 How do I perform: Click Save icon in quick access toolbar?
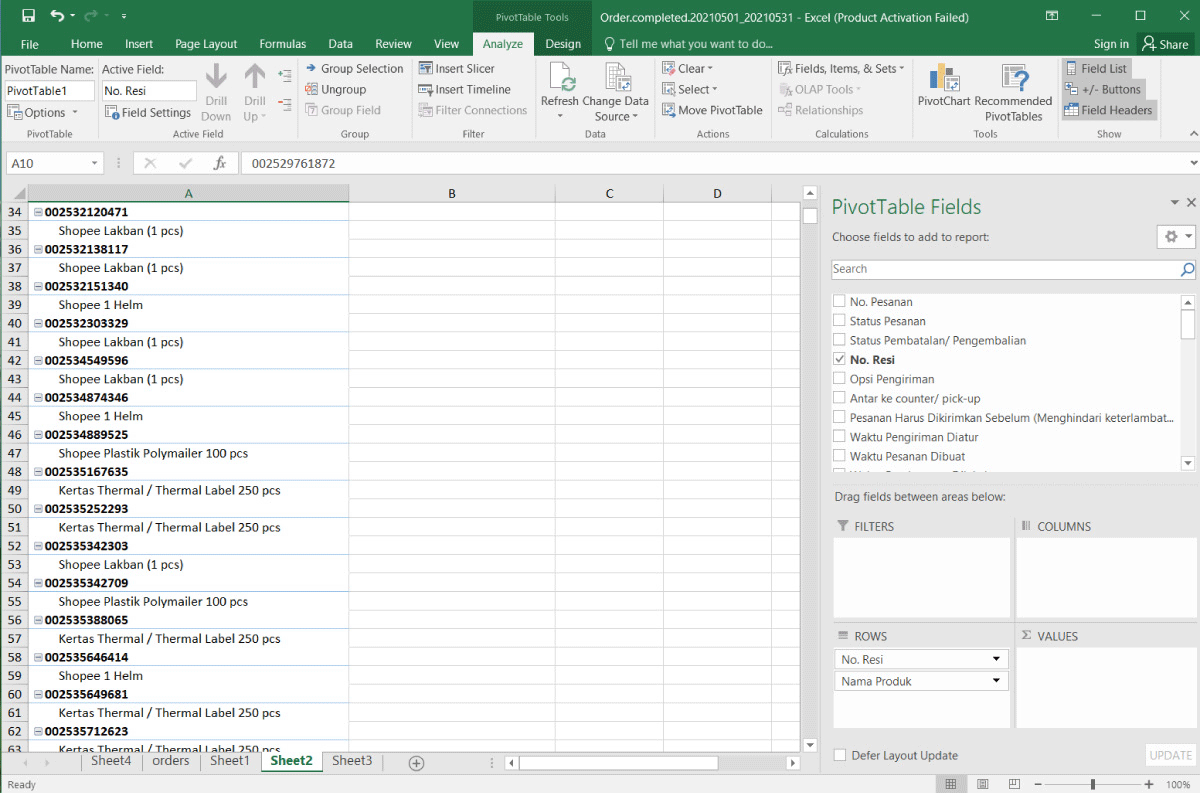[x=28, y=16]
